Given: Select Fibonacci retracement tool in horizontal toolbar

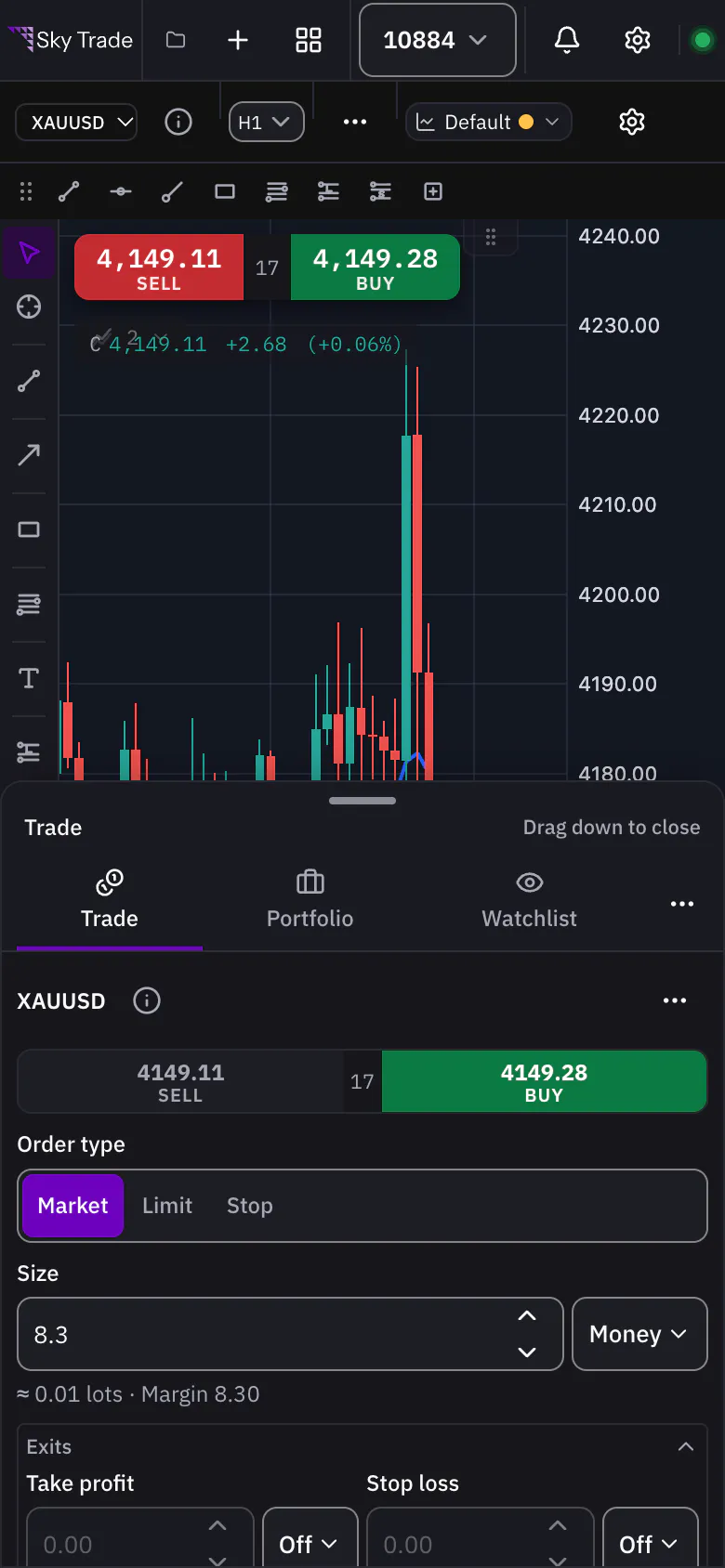Looking at the screenshot, I should pyautogui.click(x=277, y=191).
